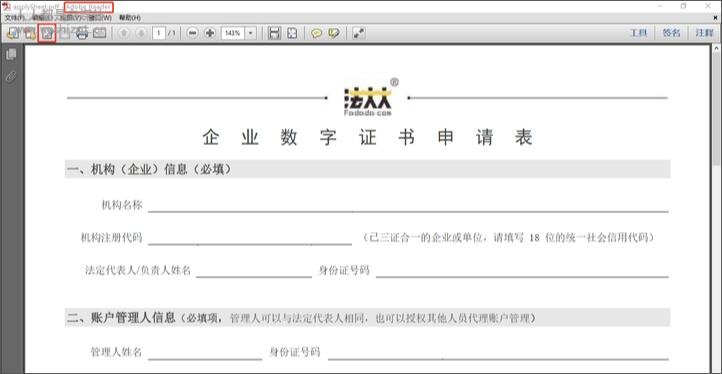The image size is (722, 374).
Task: Click the page number box showing 1
Action: [x=159, y=33]
